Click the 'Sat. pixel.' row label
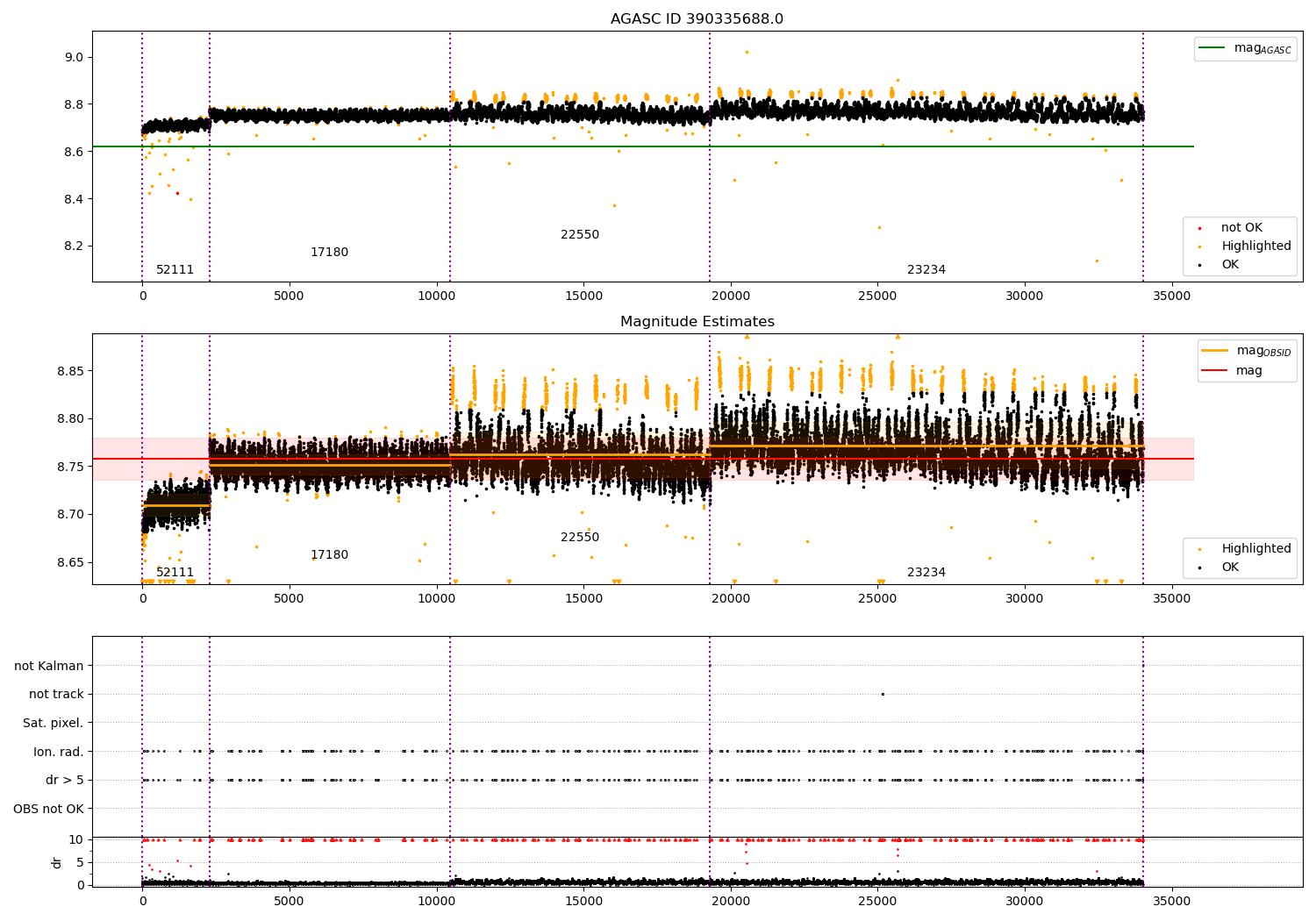Screen dimensions: 1316x921 [54, 724]
